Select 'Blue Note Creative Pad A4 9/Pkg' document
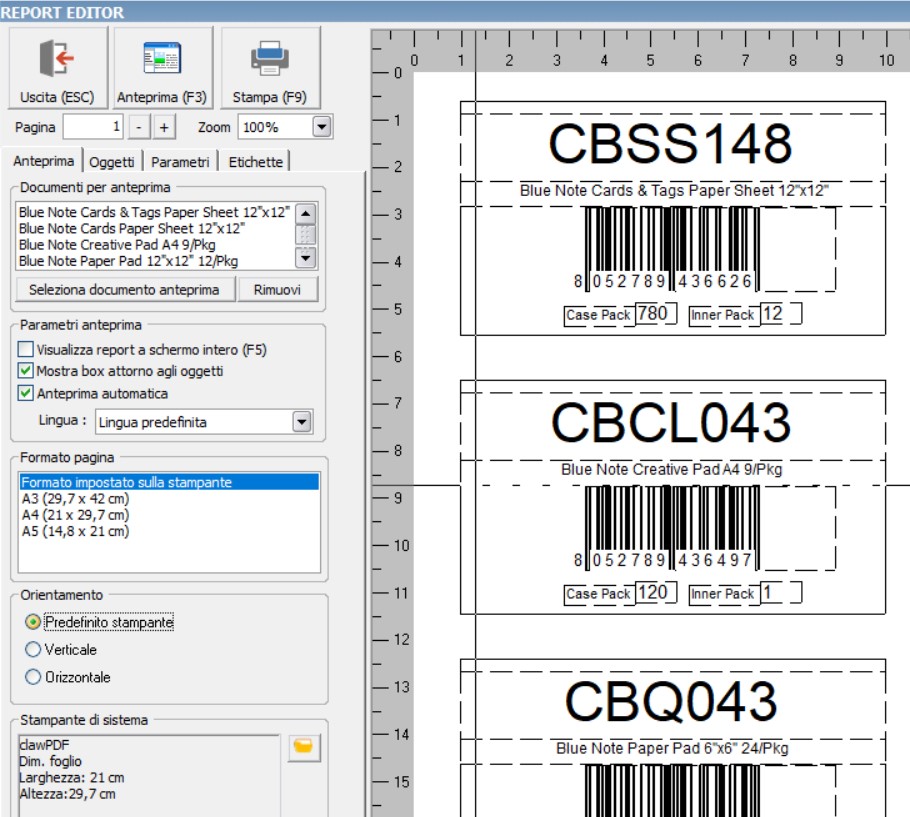910x817 pixels. point(117,244)
